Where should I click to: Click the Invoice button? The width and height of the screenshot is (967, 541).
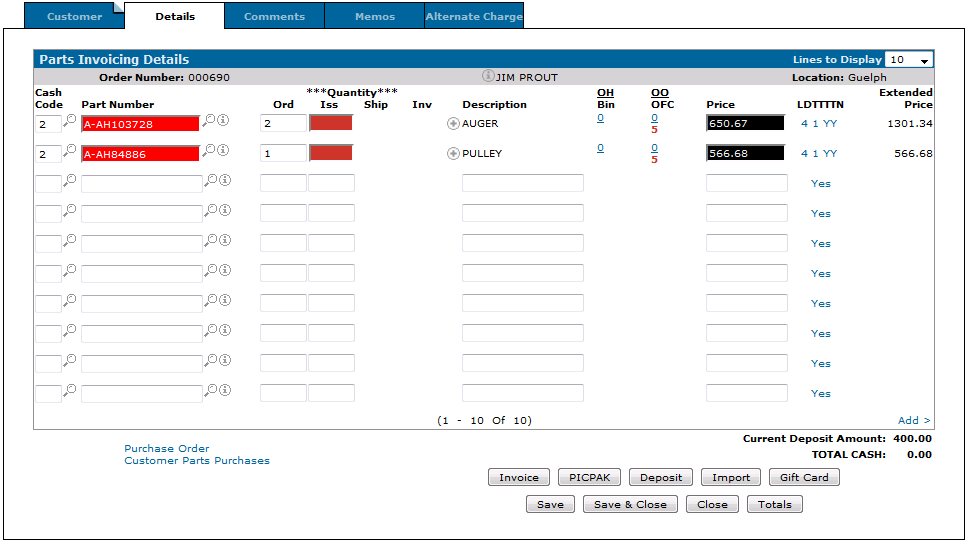pos(519,477)
